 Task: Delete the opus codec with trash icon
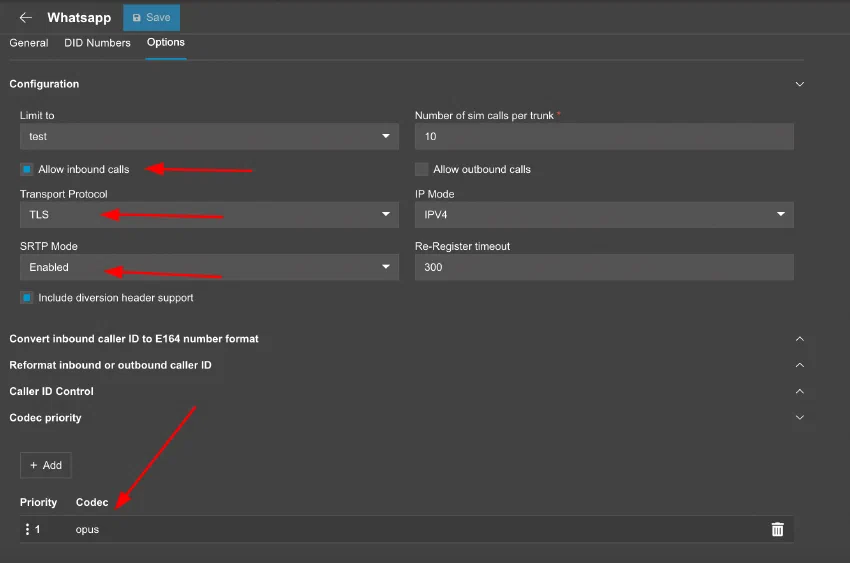pyautogui.click(x=777, y=529)
